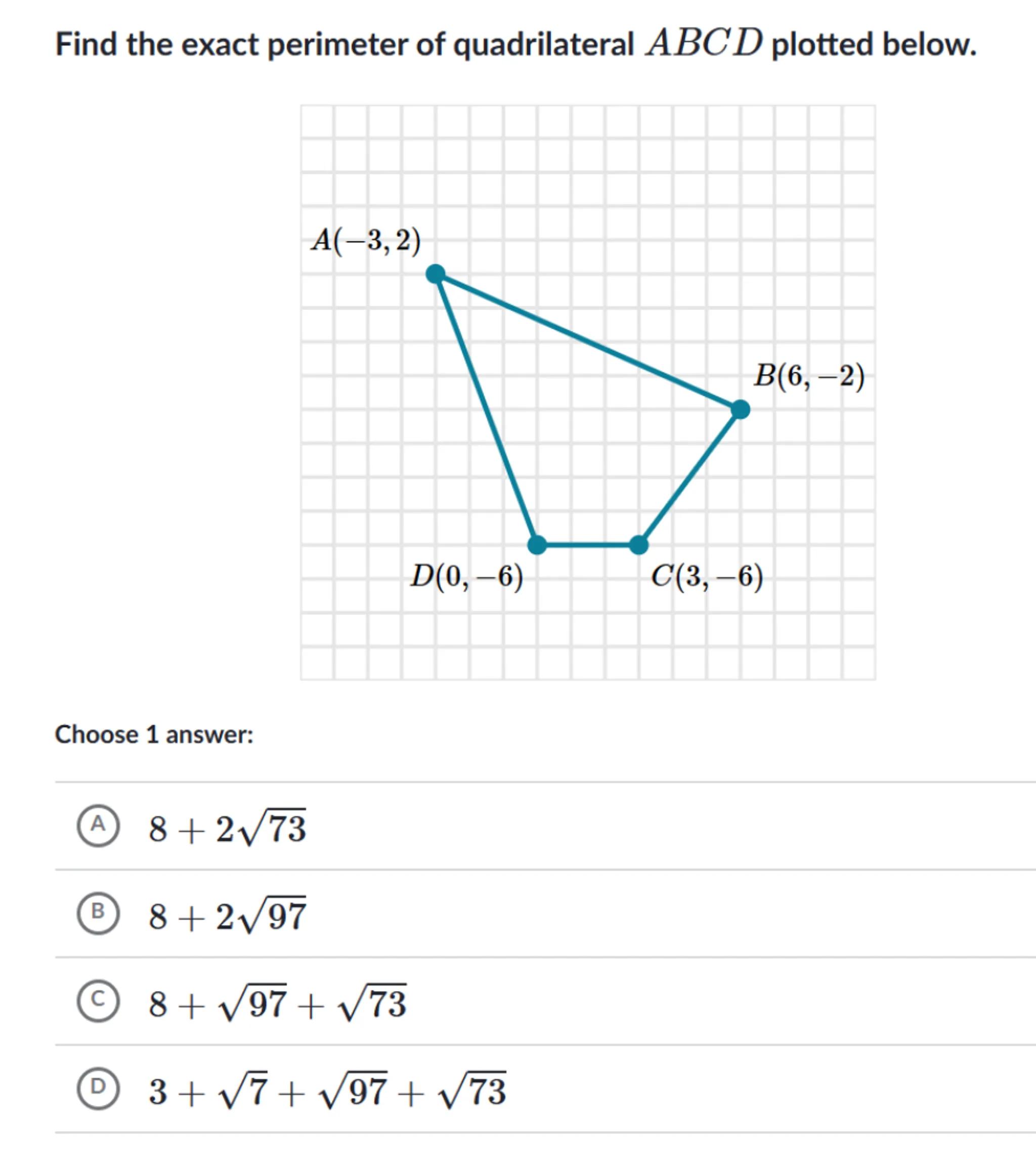Click the B(6, −2) coordinate label
1036x1165 pixels.
coord(809,376)
